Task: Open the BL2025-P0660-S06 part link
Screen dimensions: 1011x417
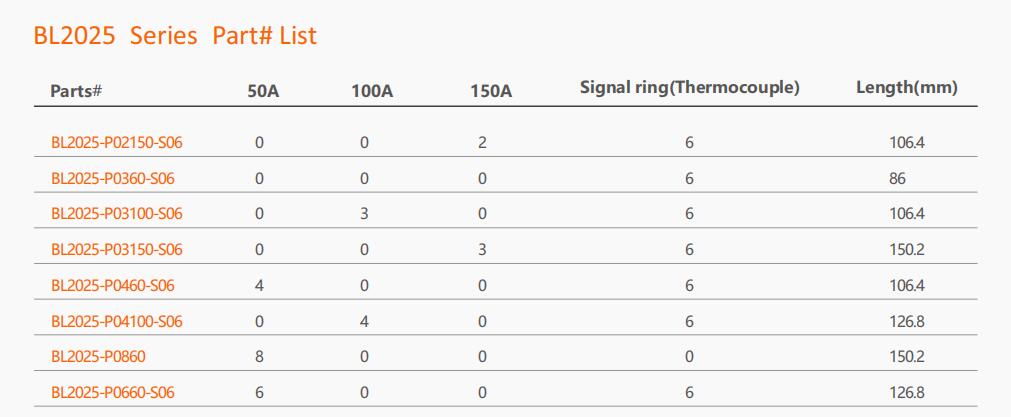Action: (113, 392)
